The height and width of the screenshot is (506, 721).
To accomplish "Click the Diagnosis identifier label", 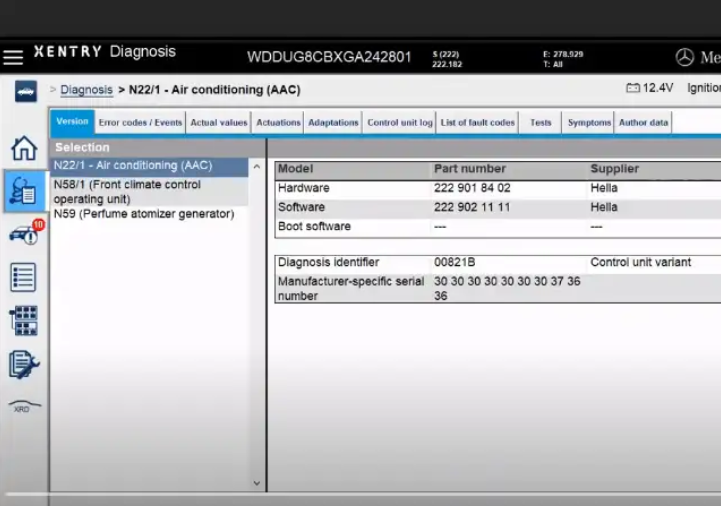I will click(328, 262).
